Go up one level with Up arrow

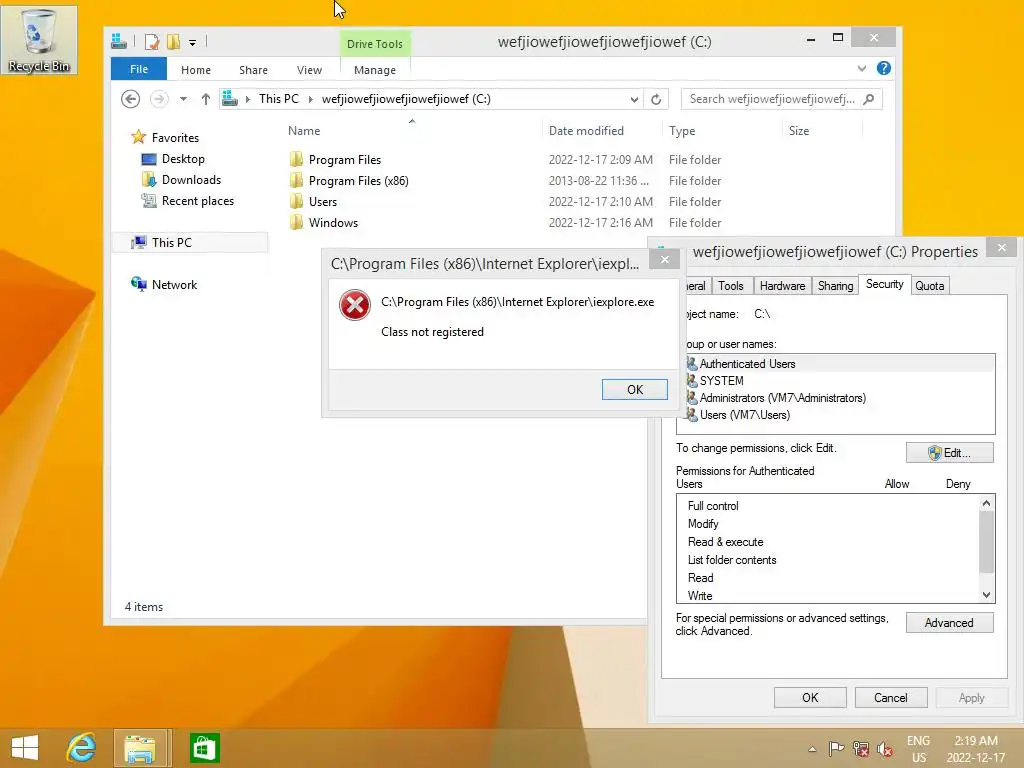(x=206, y=99)
